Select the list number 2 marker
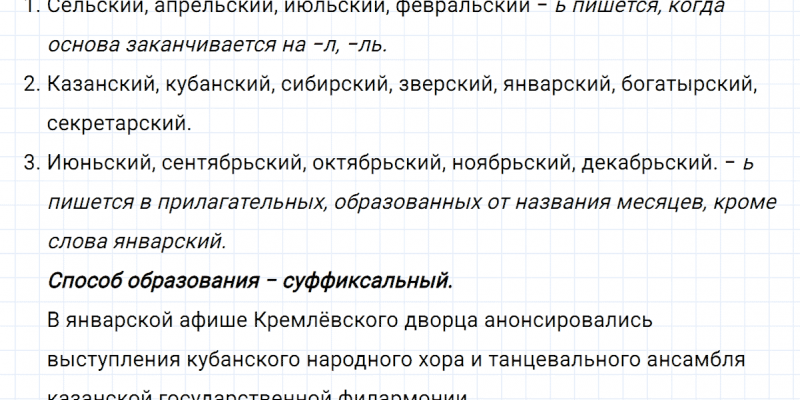The image size is (800, 400). [x=29, y=85]
